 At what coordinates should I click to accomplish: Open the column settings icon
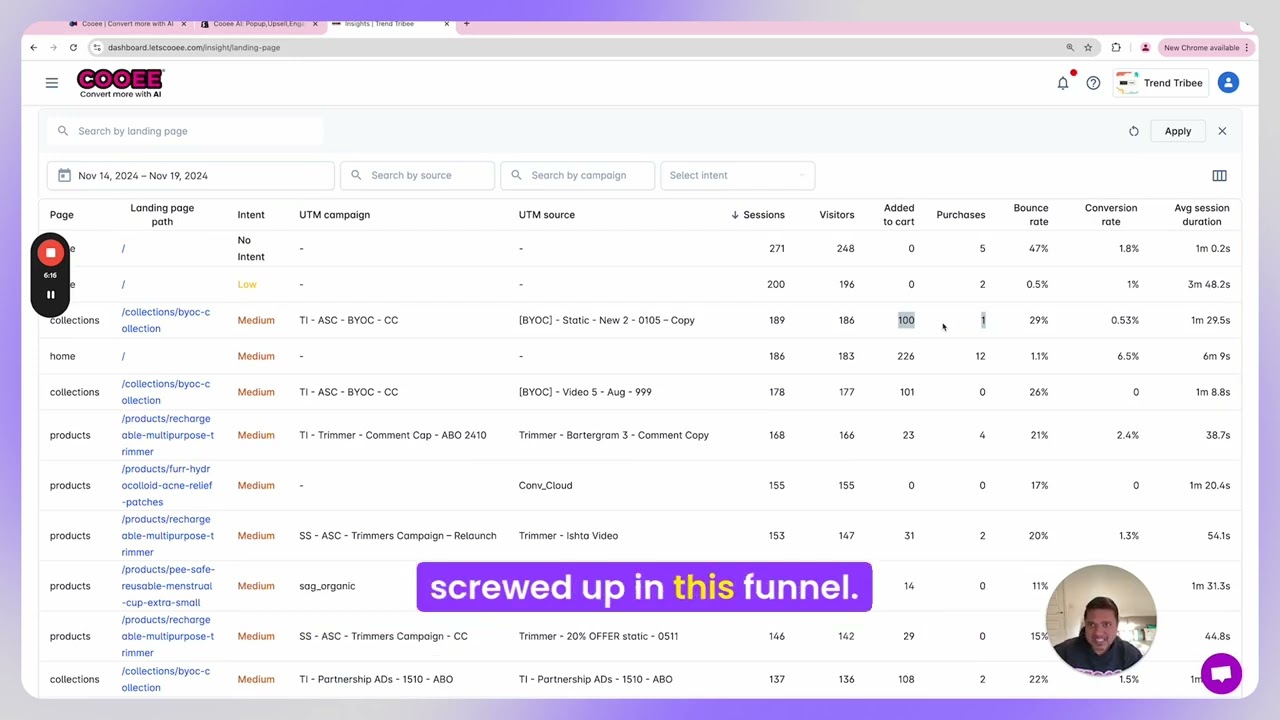click(1219, 175)
